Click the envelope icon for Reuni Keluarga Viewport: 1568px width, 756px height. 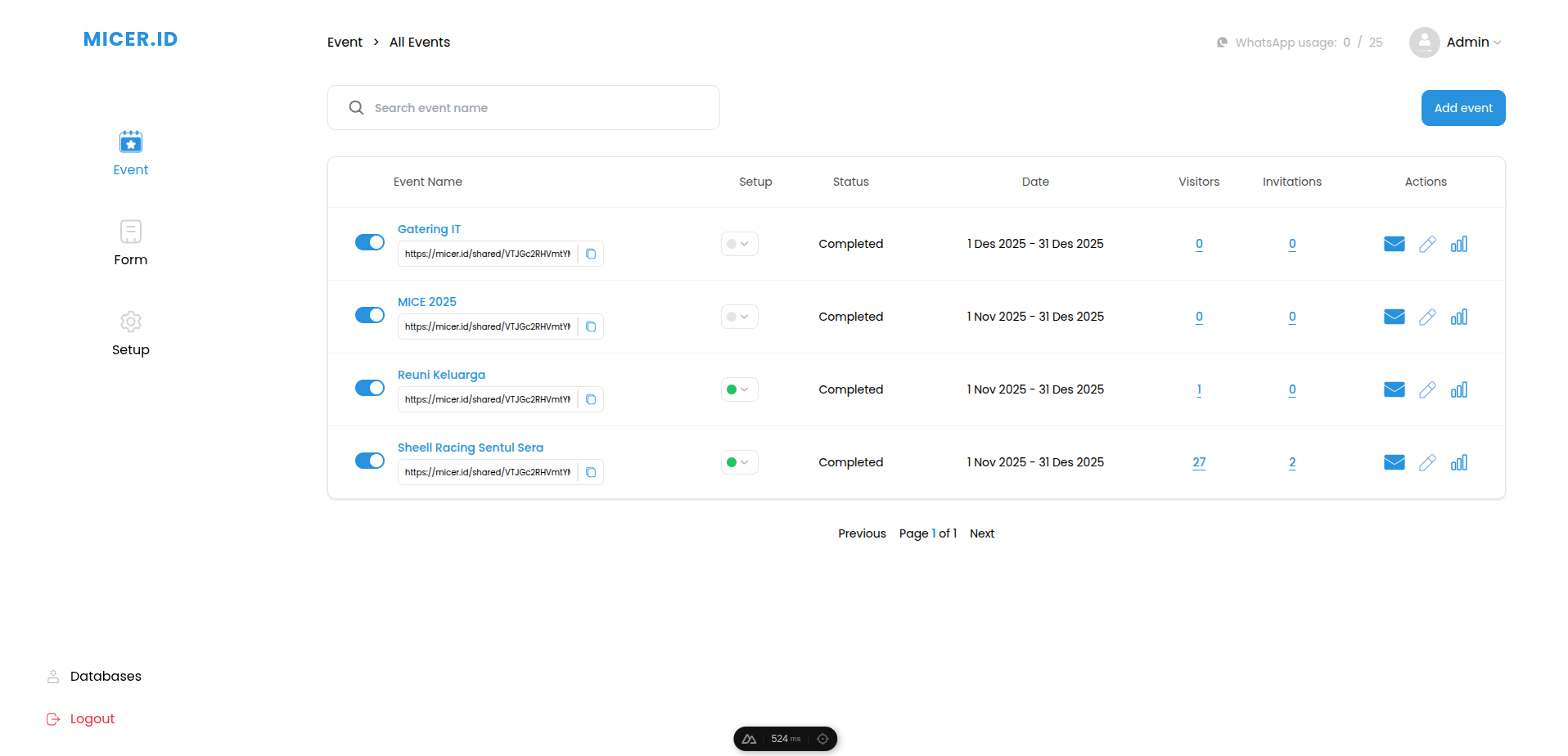[1394, 389]
